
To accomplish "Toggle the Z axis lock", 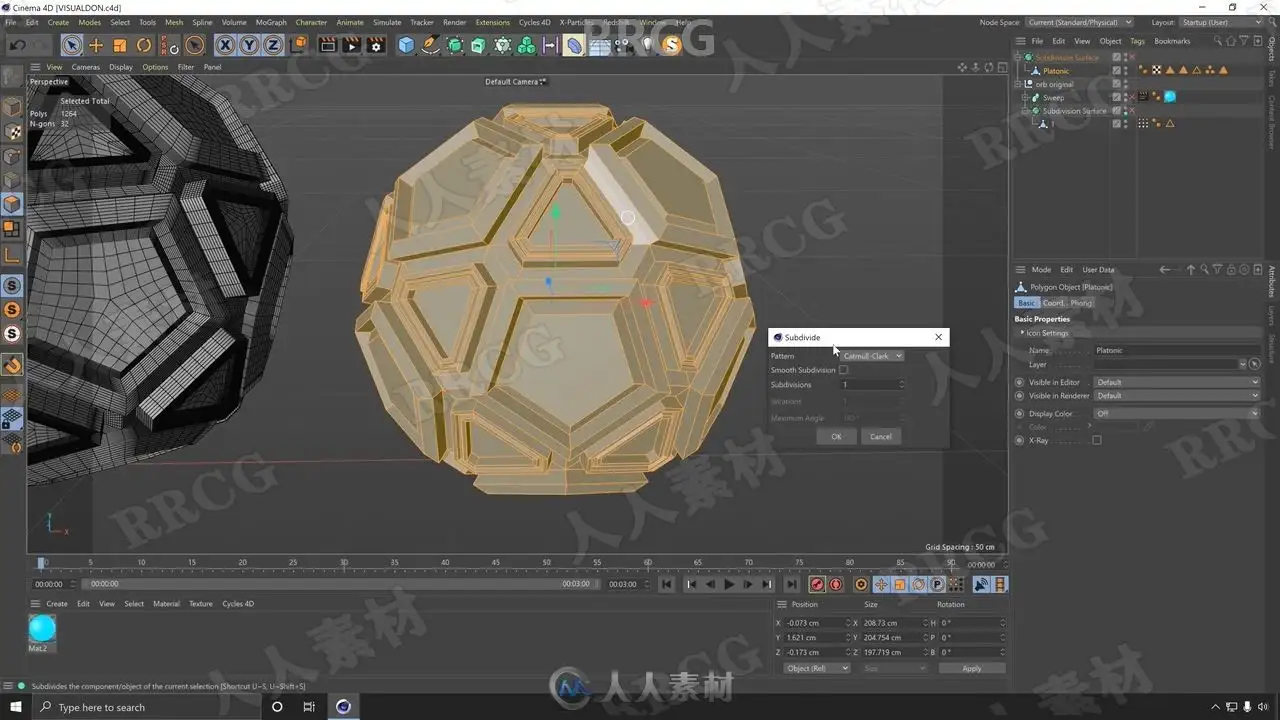I will click(272, 45).
